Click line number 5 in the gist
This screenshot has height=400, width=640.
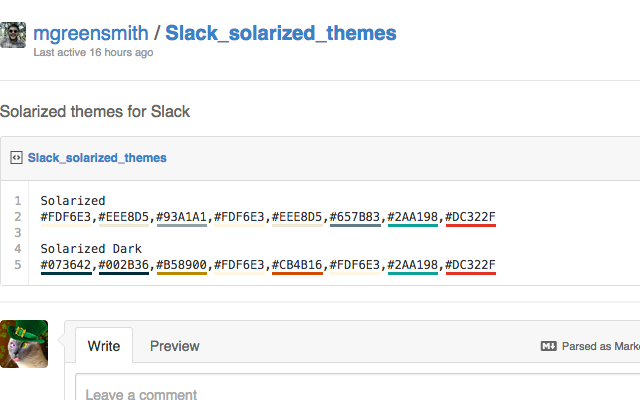18,264
